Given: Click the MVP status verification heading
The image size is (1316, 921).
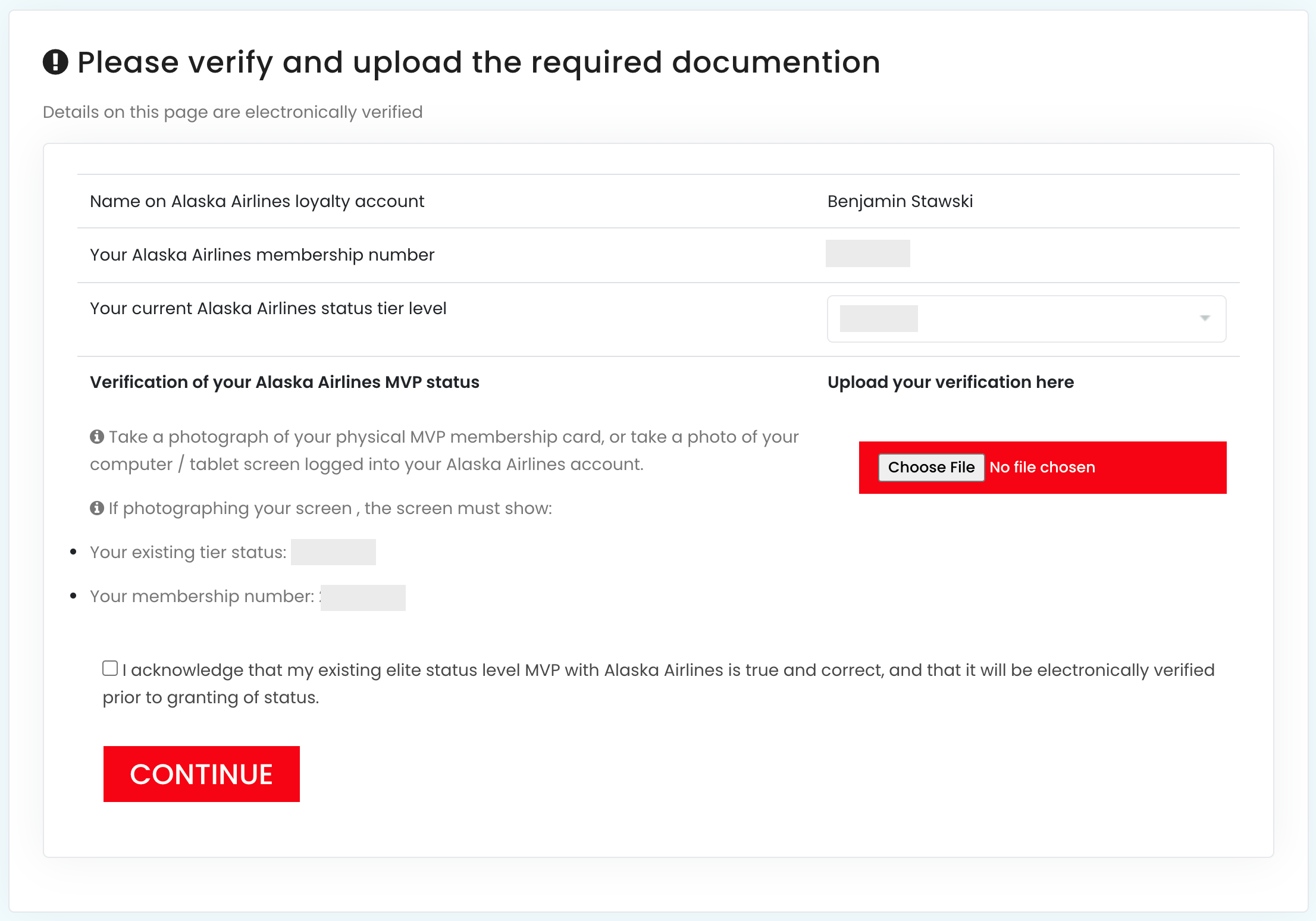Looking at the screenshot, I should (x=284, y=382).
